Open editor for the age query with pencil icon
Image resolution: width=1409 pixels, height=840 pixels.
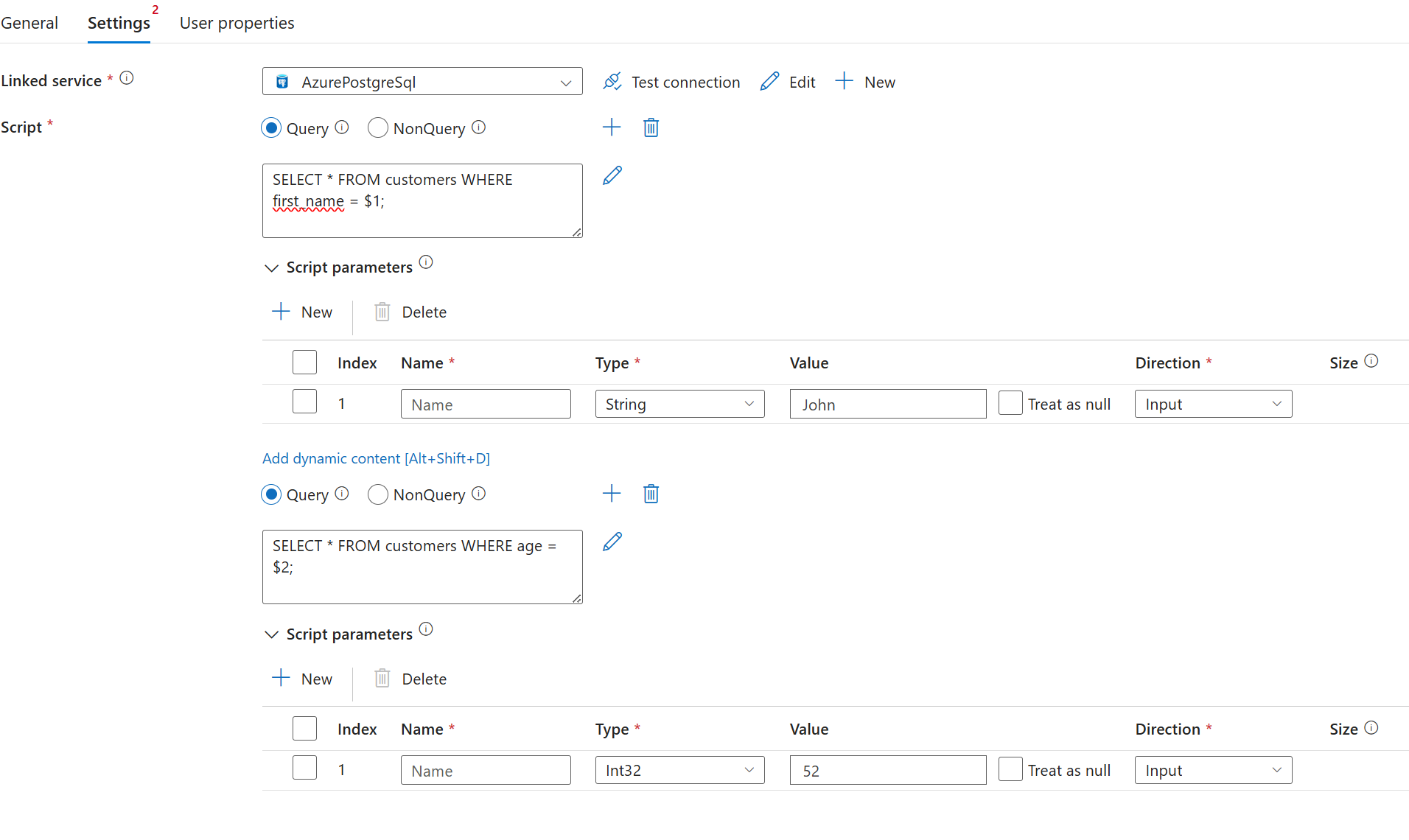612,542
